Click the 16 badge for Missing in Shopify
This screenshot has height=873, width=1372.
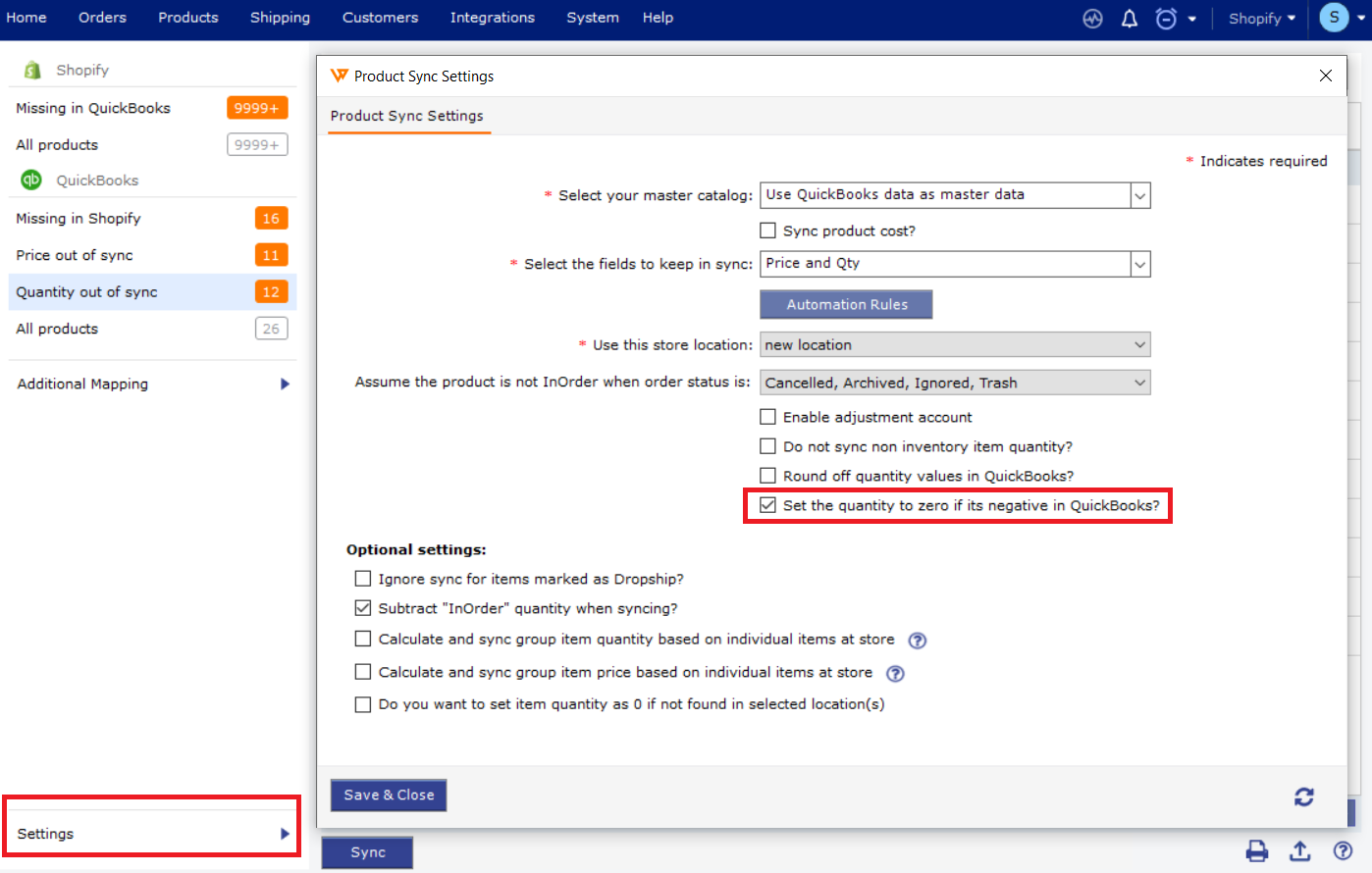[271, 219]
